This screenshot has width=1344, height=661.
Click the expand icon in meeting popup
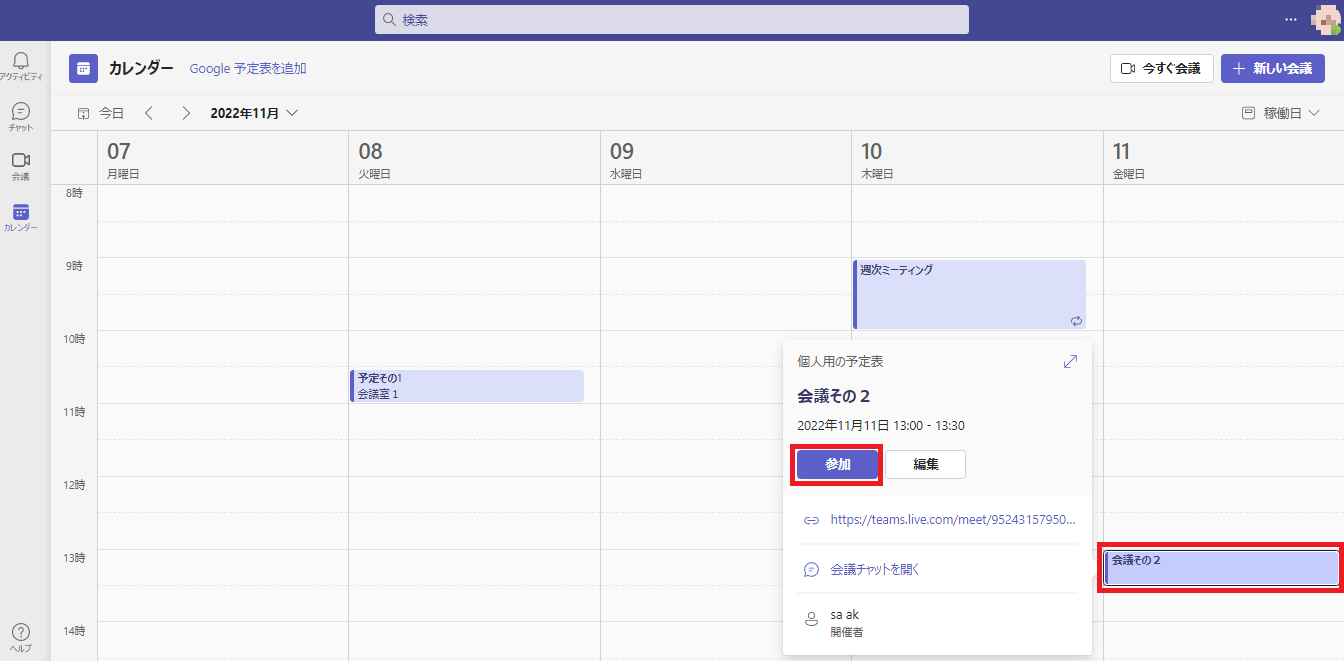[x=1070, y=361]
